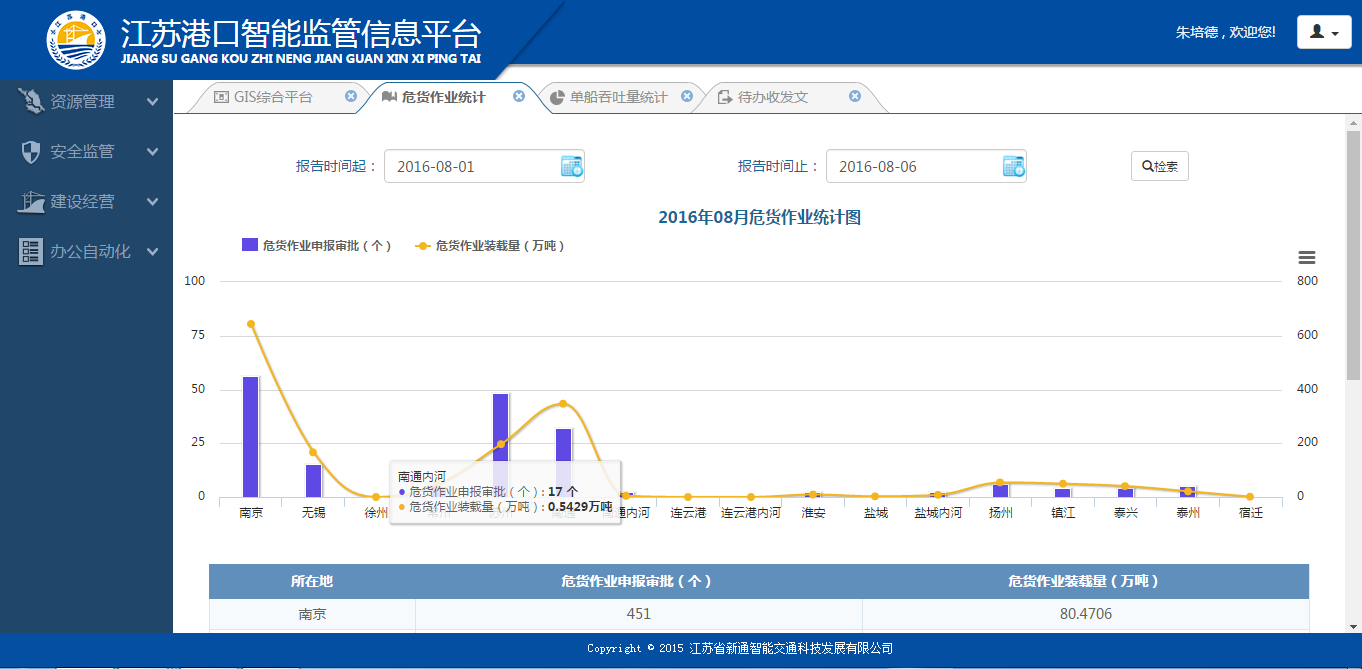Close the 单船吞吐量统计 tab
Image resolution: width=1362 pixels, height=669 pixels.
687,97
